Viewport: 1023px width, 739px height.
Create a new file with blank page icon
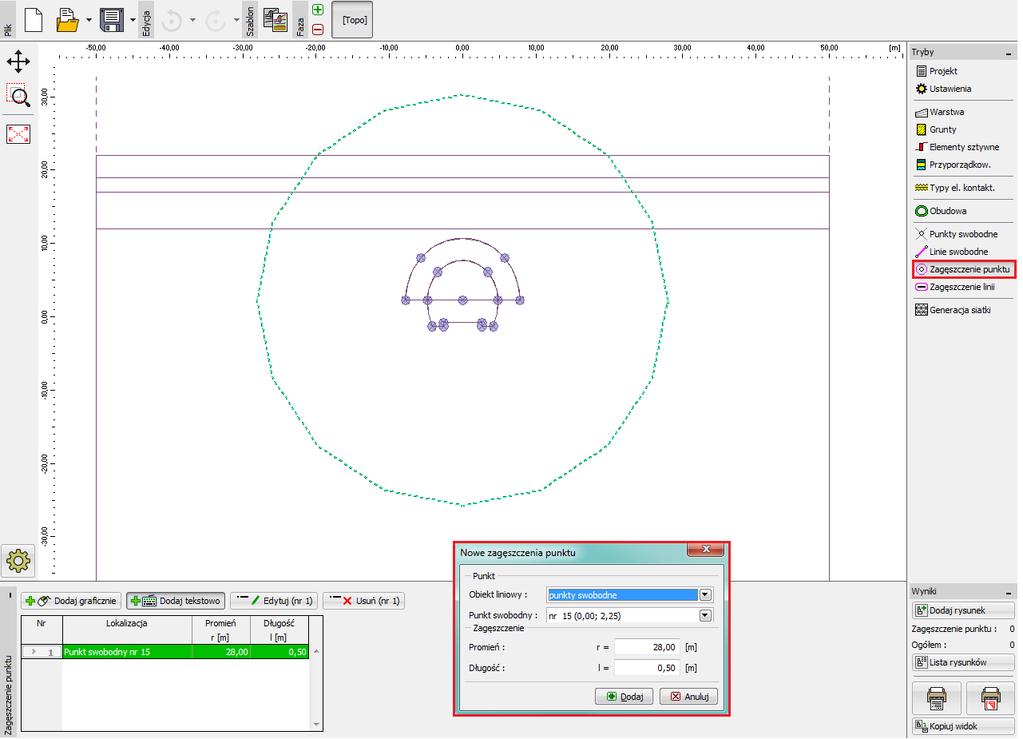pos(33,20)
